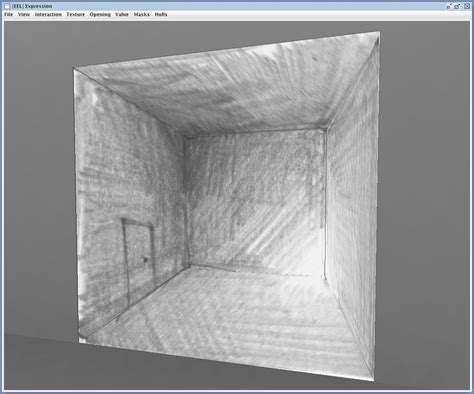
Task: Click the window icon in the title bar
Action: pyautogui.click(x=7, y=6)
